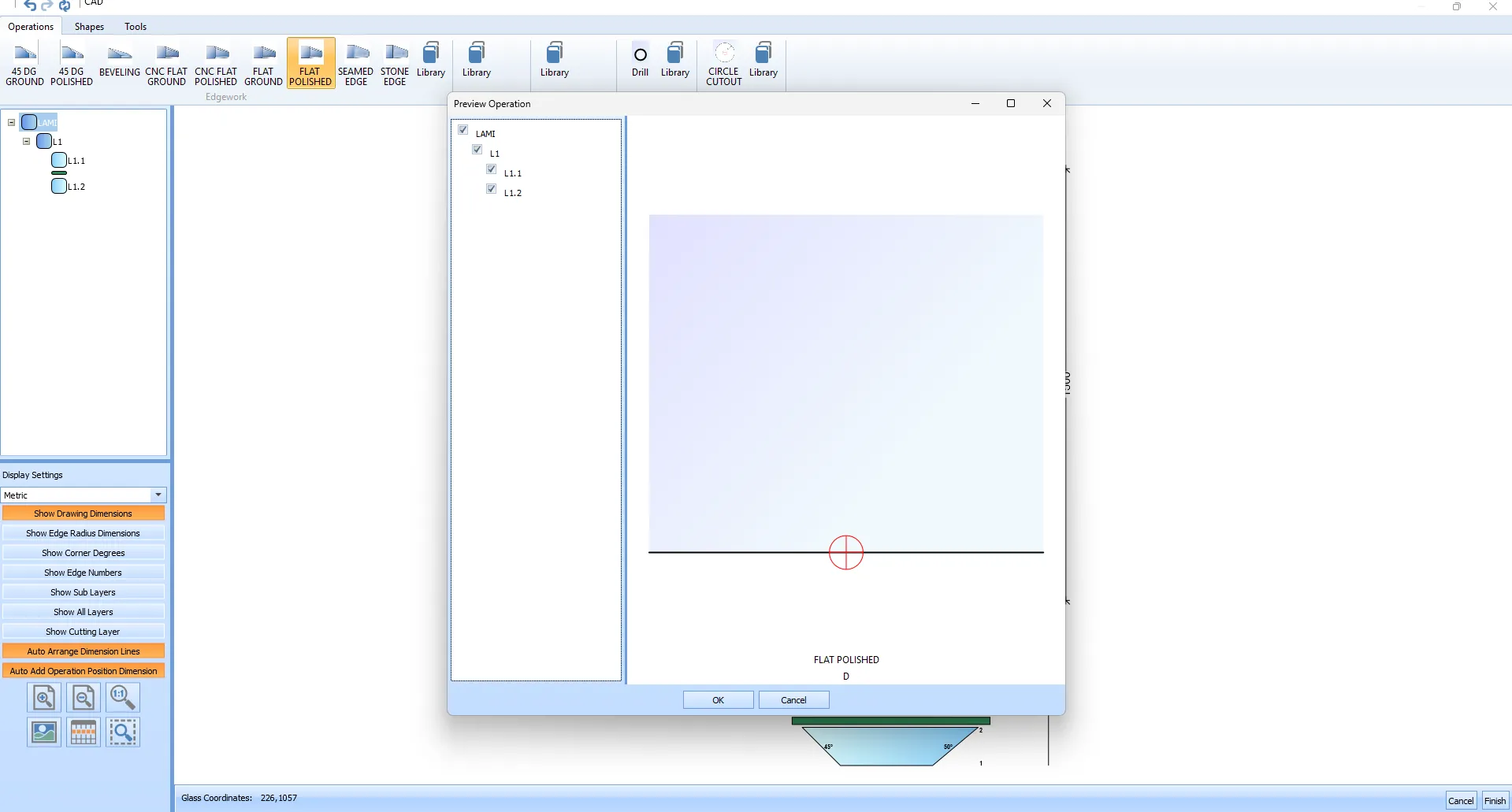Viewport: 1512px width, 812px height.
Task: Uncheck the LAMI checkbox in Preview Operation
Action: 463,130
